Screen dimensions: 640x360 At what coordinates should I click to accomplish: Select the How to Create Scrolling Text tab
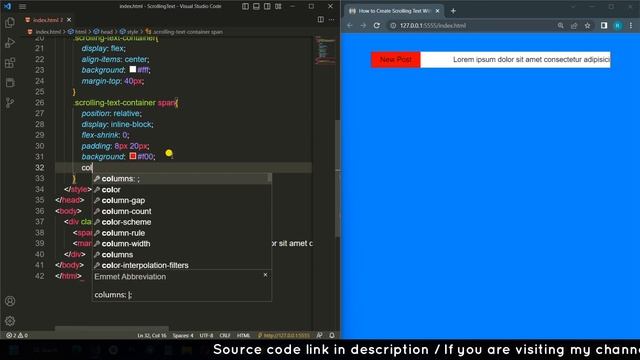click(x=393, y=11)
